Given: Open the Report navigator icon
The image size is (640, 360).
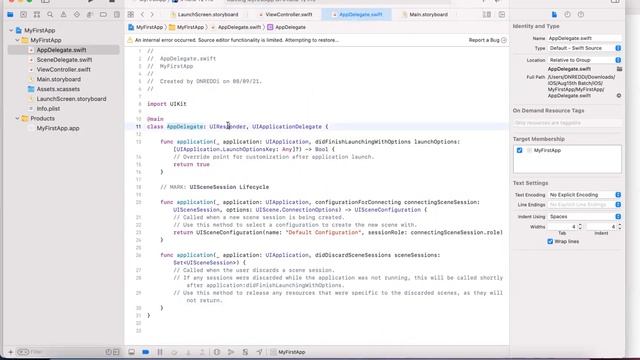Looking at the screenshot, I should coord(117,14).
